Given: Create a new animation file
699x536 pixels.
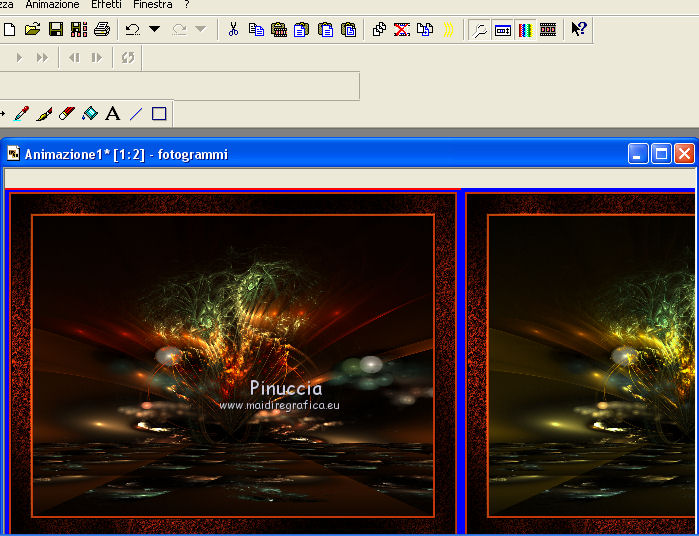Looking at the screenshot, I should coord(9,29).
